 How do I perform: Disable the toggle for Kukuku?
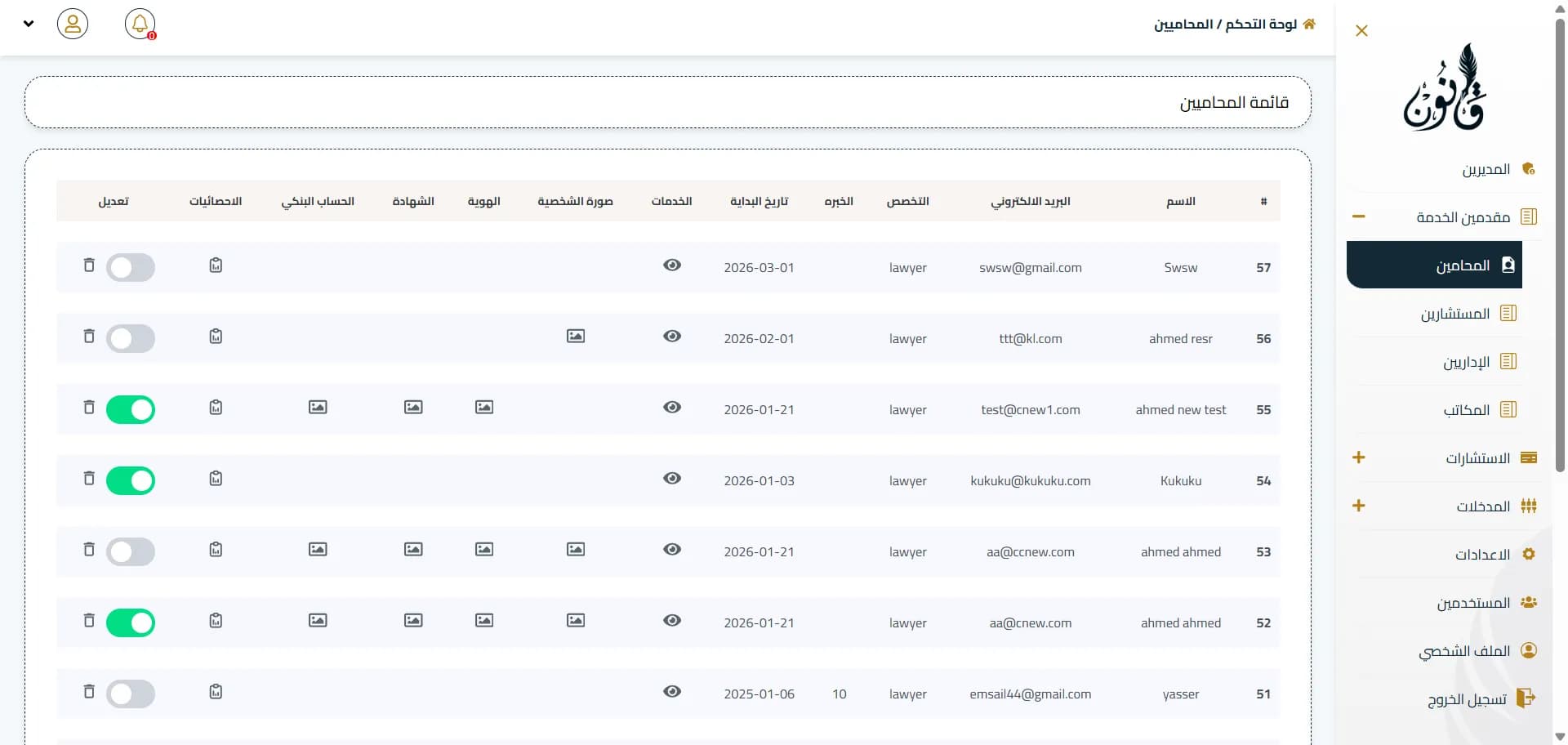(x=131, y=480)
